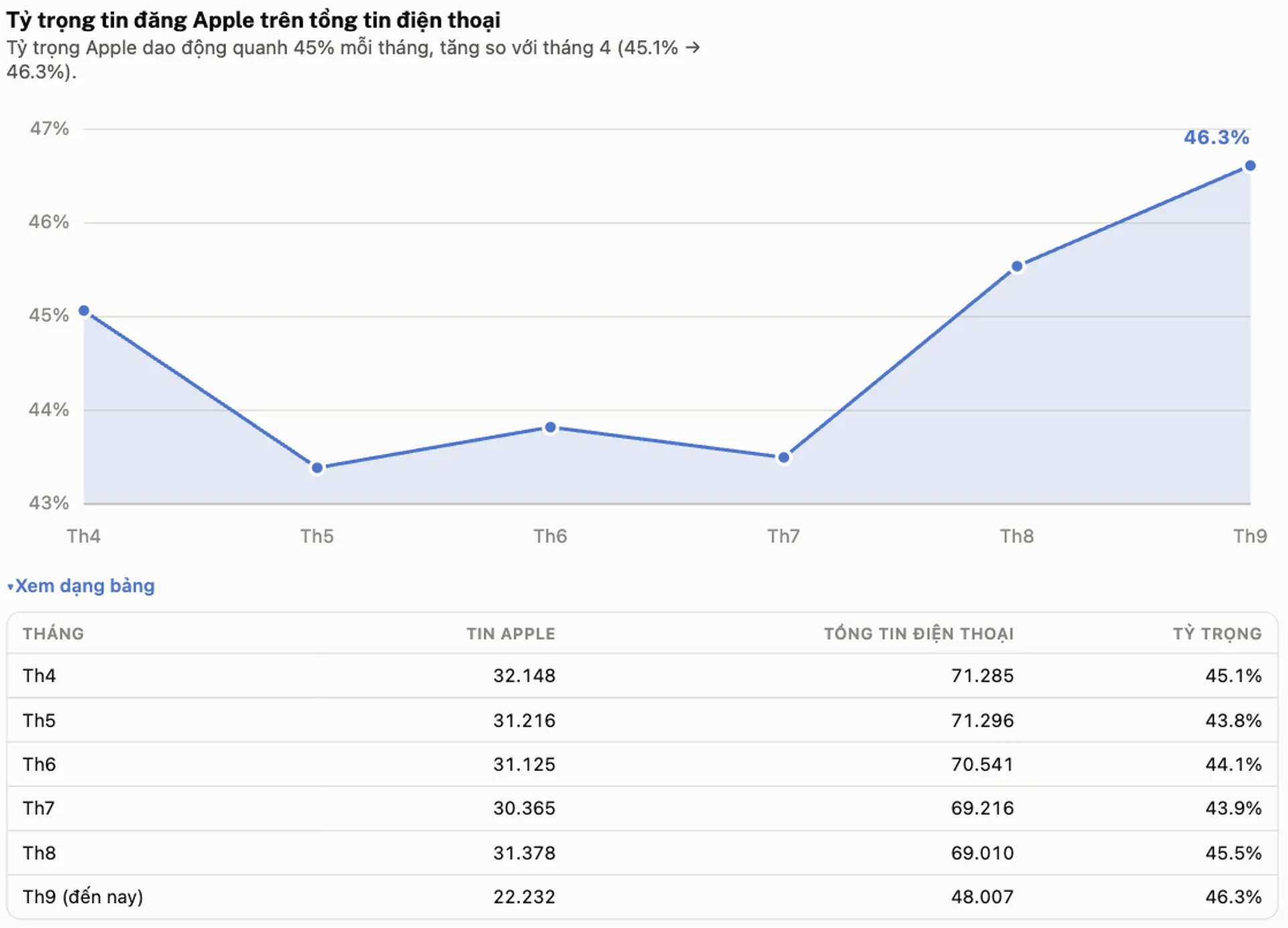Image resolution: width=1288 pixels, height=928 pixels.
Task: Click the Th6 data point on chart
Action: (x=550, y=427)
